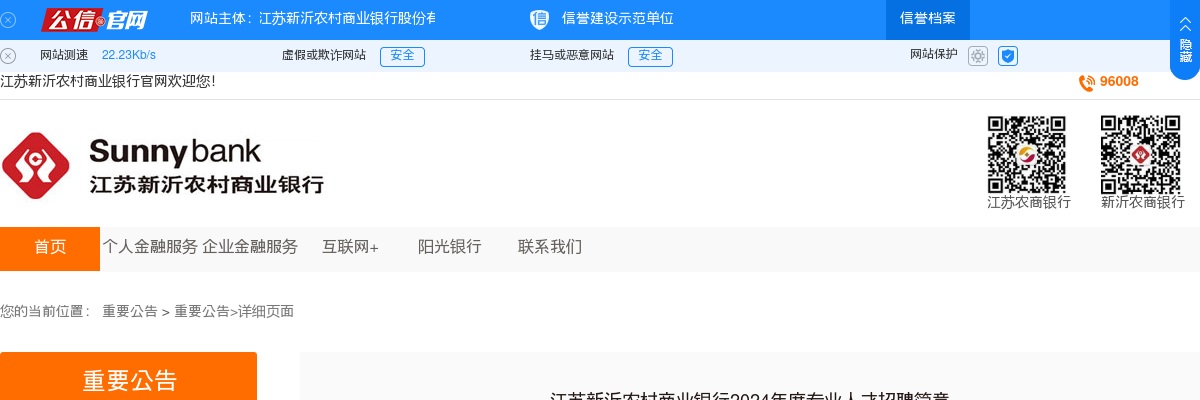This screenshot has width=1200, height=400.
Task: Click the gear icon next to 网站保护
Action: click(x=978, y=56)
